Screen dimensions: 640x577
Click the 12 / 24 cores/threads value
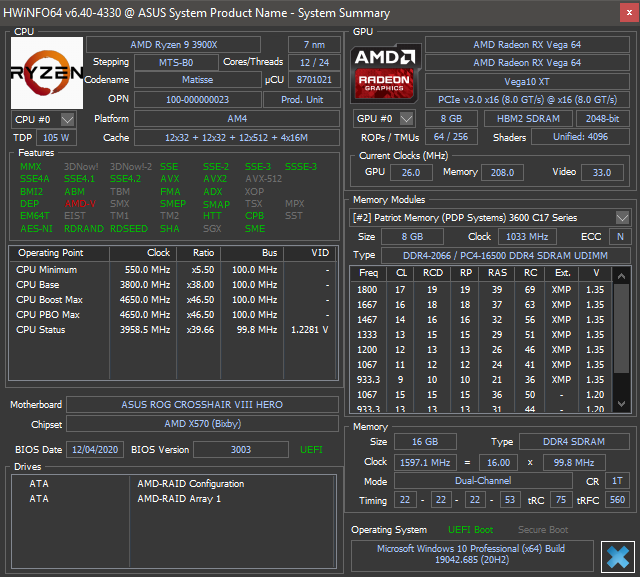pyautogui.click(x=314, y=62)
